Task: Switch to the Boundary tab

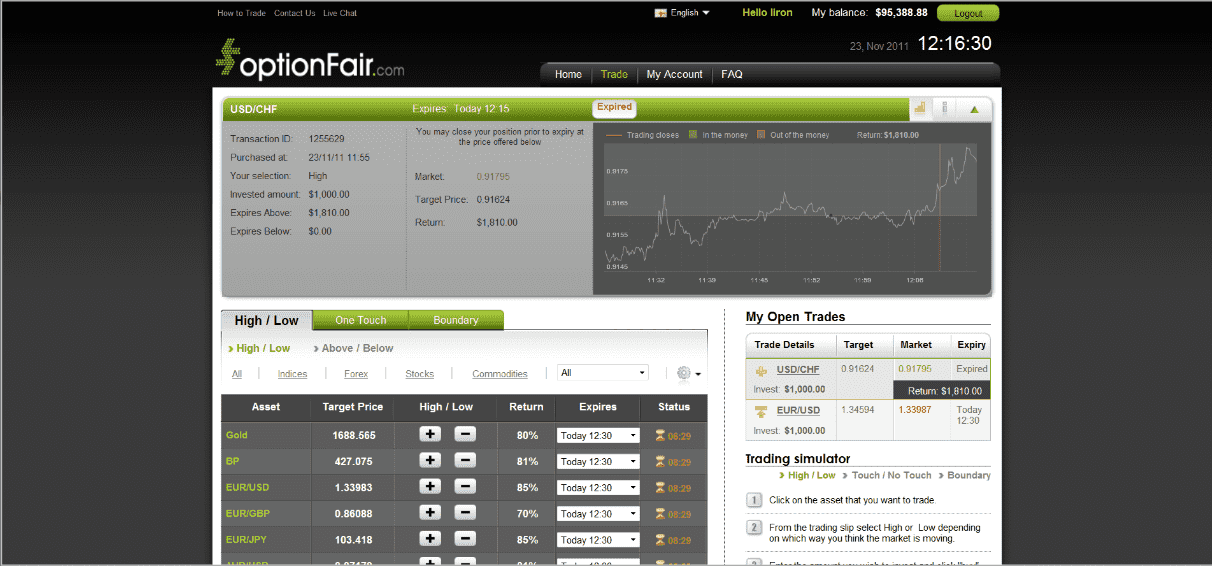Action: (455, 320)
